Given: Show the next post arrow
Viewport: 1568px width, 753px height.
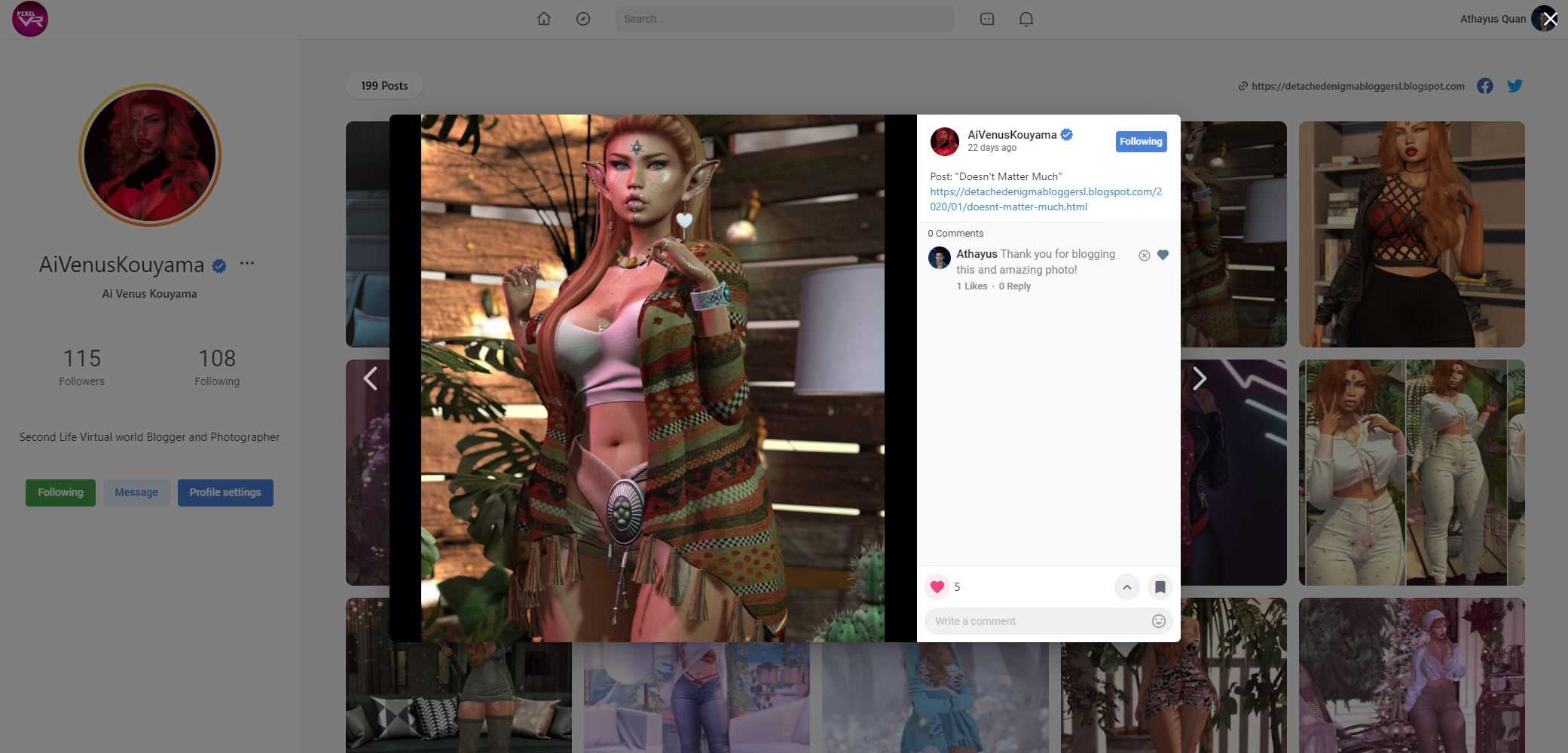Looking at the screenshot, I should pyautogui.click(x=1200, y=378).
